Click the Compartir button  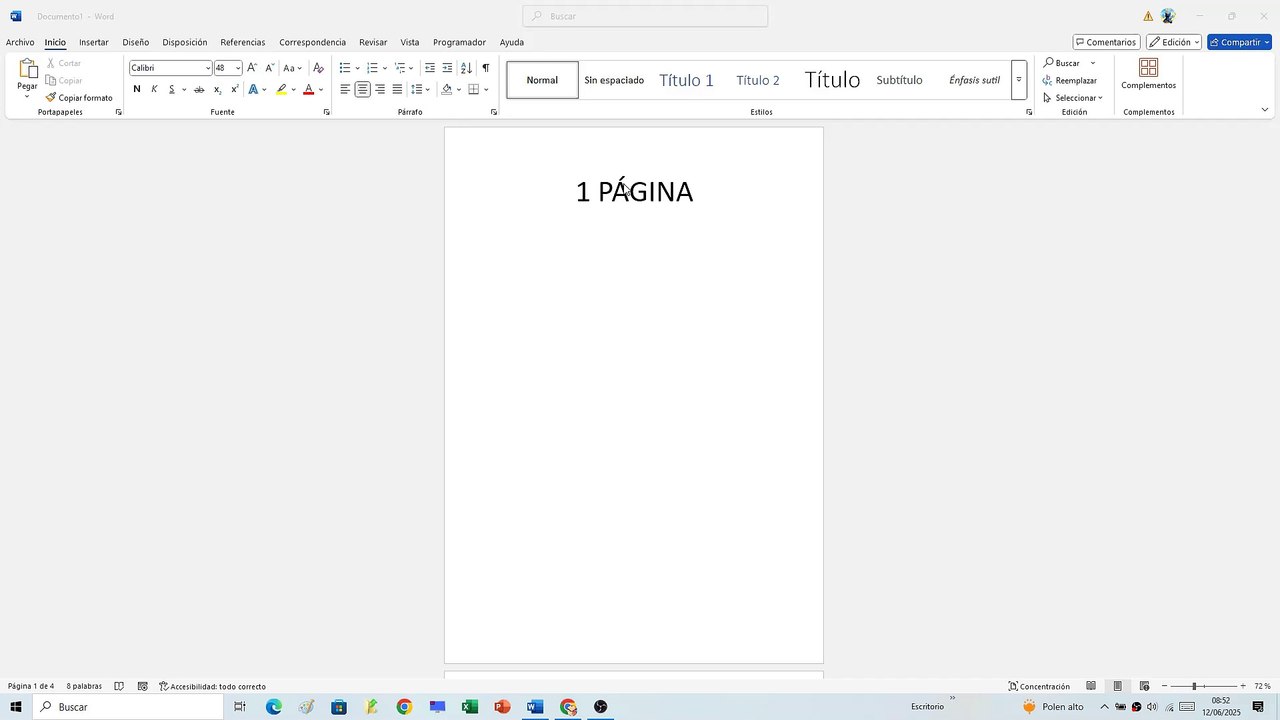pos(1239,42)
